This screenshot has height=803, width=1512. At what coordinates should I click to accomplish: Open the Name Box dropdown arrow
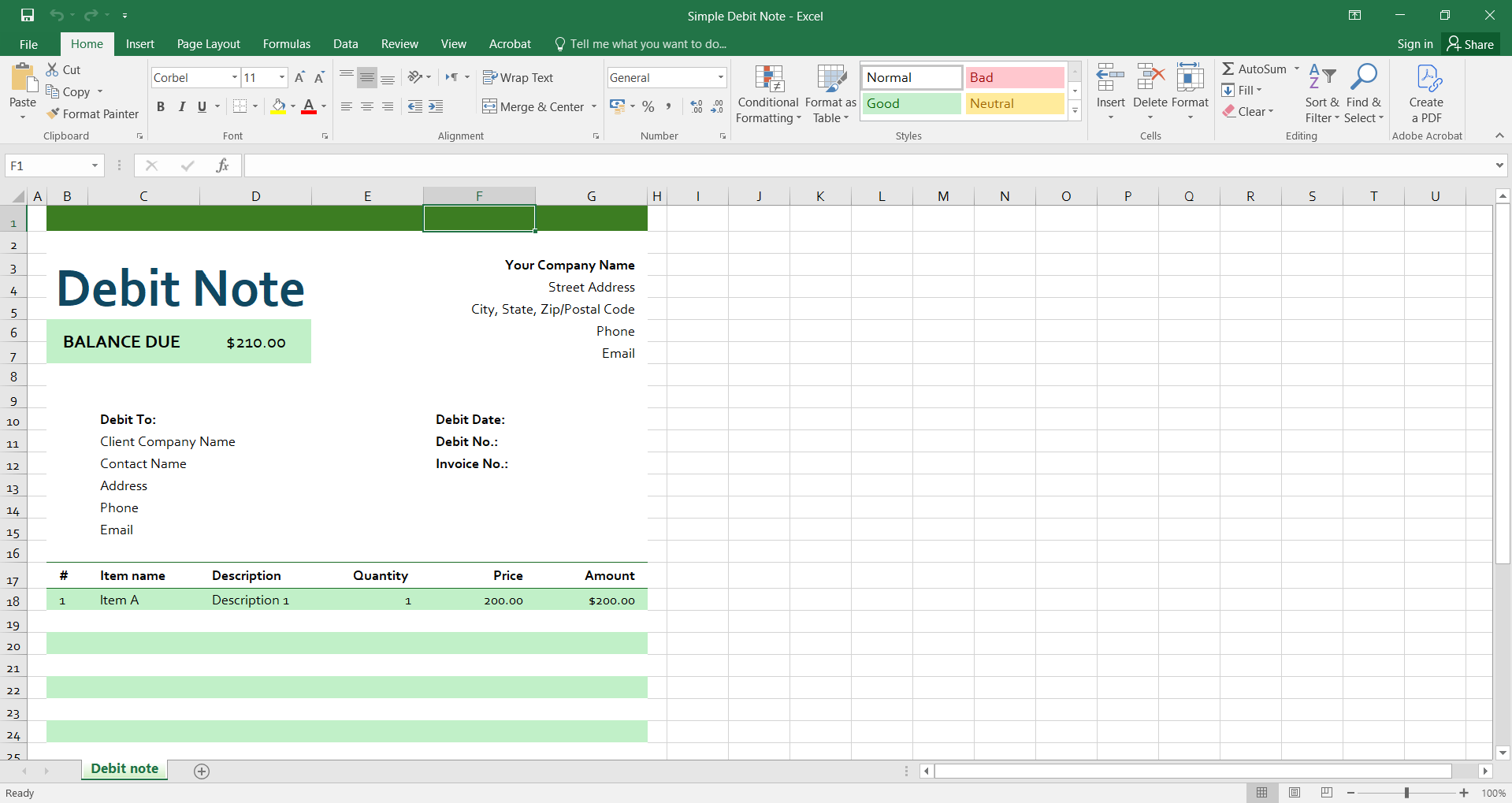coord(95,165)
